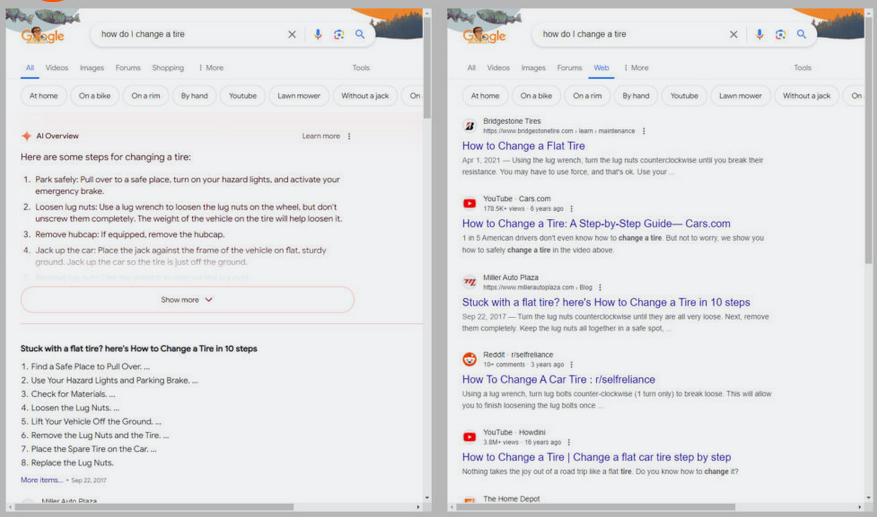Open Google Lens search in left window

[x=339, y=34]
